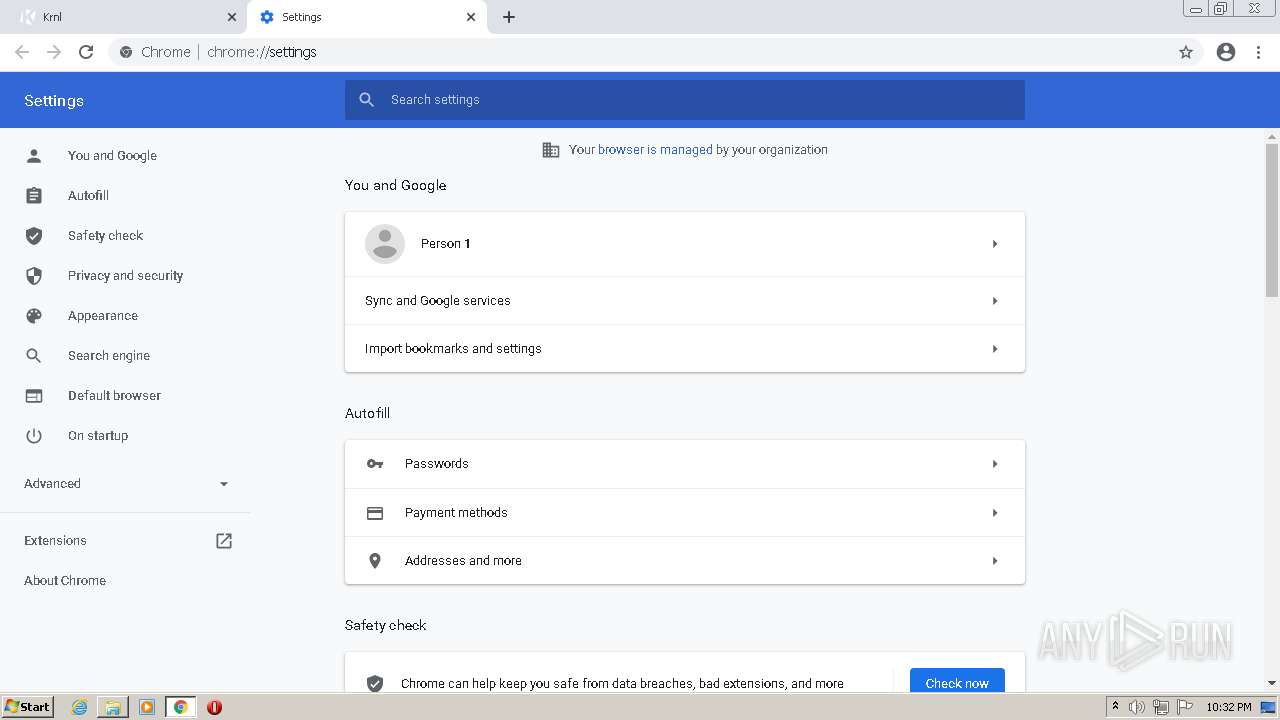The image size is (1280, 720).
Task: Open a new tab with plus button
Action: (509, 17)
